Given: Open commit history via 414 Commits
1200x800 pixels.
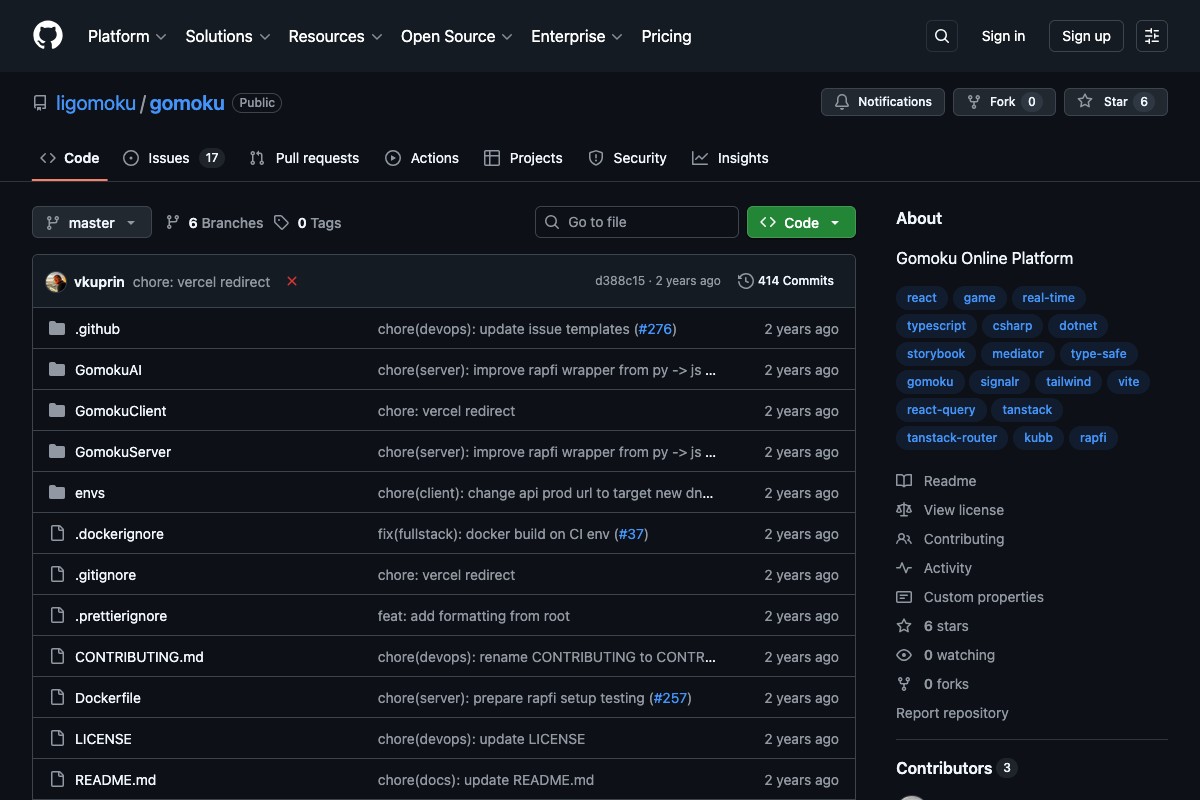Looking at the screenshot, I should point(786,281).
